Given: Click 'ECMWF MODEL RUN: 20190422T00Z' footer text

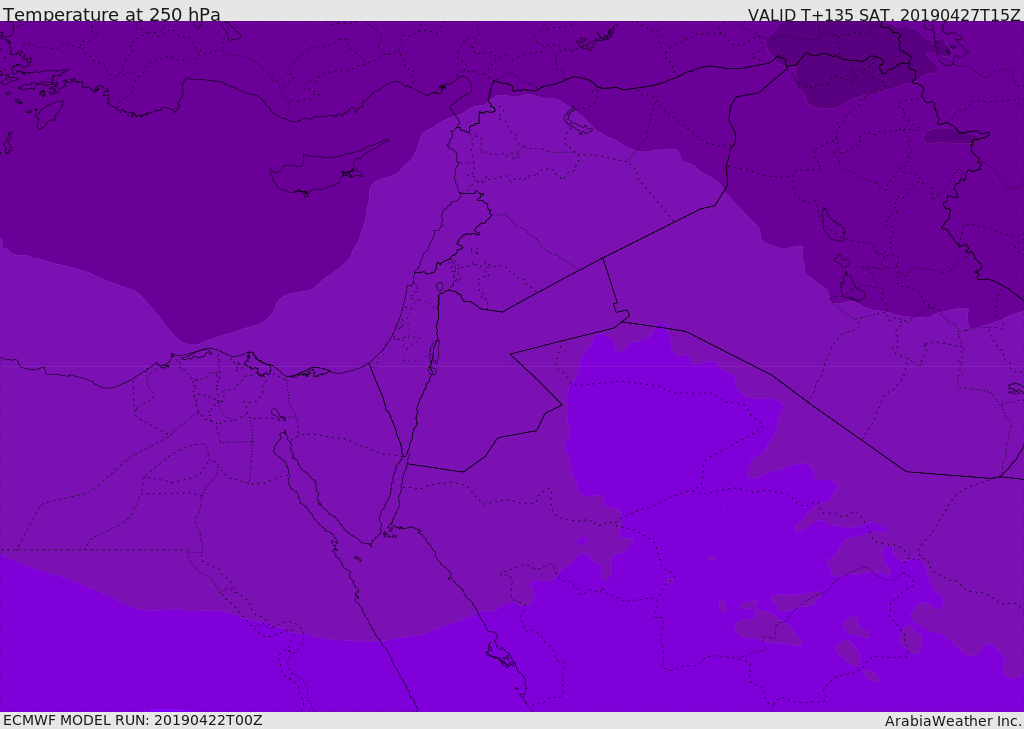Looking at the screenshot, I should (x=133, y=720).
